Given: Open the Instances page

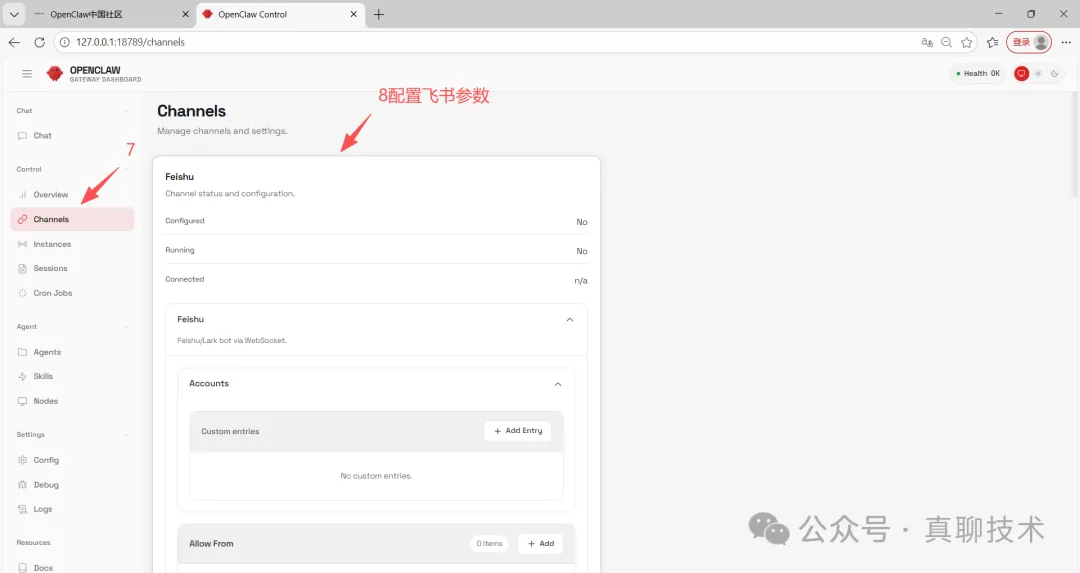Looking at the screenshot, I should (x=72, y=244).
